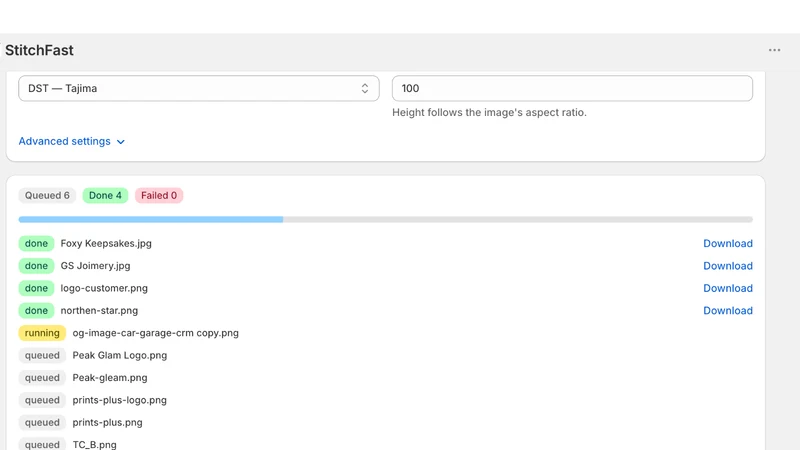
Task: Select the TC_B.png file name
Action: tap(94, 445)
